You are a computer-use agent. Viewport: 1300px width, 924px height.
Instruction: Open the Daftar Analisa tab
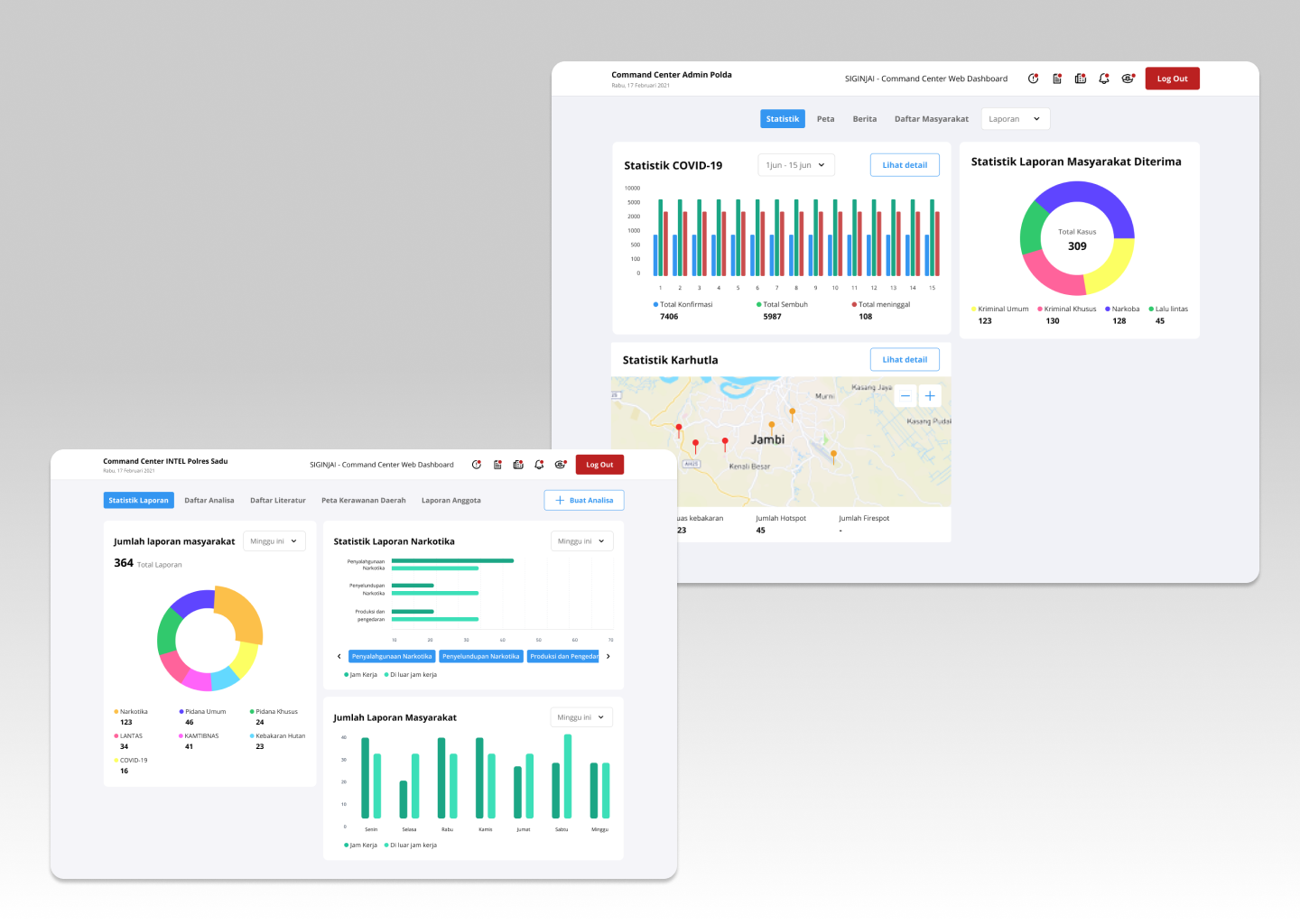click(x=209, y=501)
